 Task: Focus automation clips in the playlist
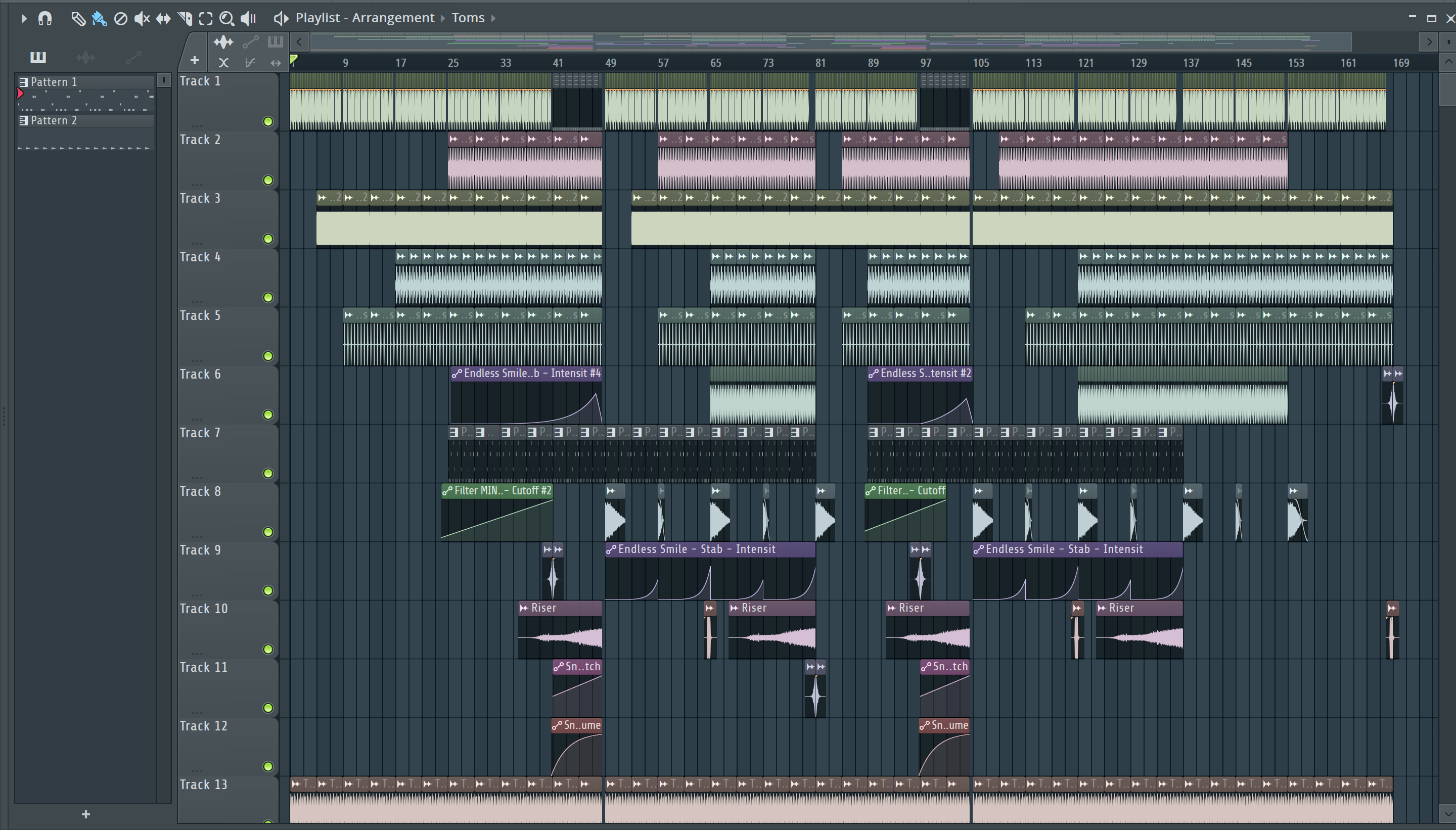point(250,41)
